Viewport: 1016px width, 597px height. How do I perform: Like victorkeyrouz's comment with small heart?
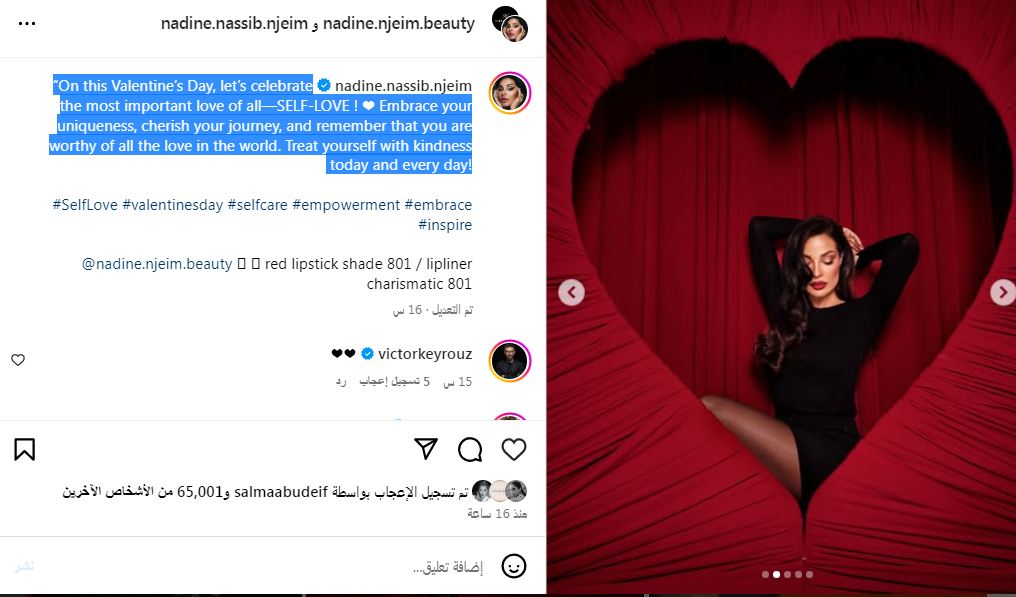click(18, 360)
